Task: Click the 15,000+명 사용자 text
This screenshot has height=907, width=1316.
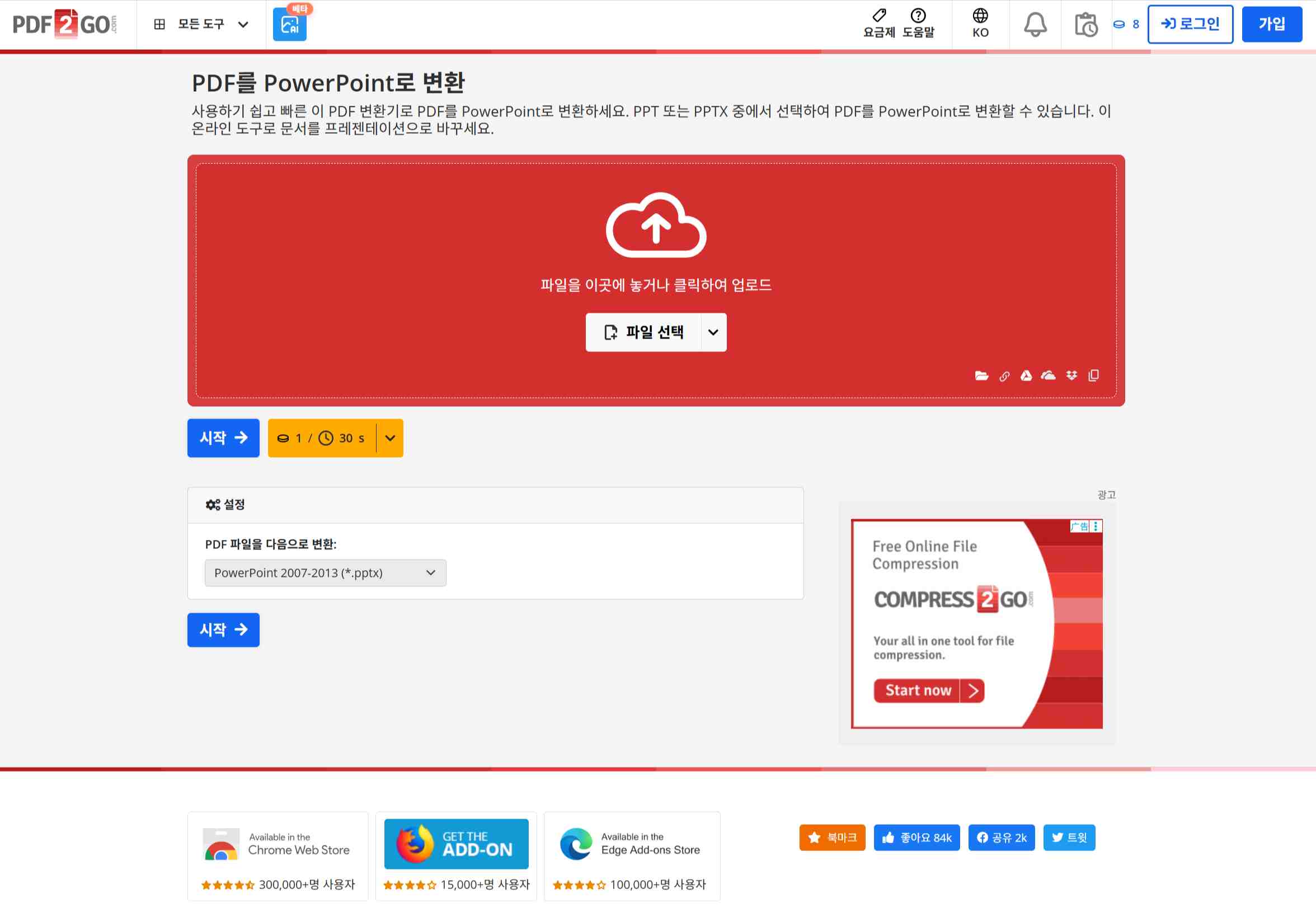Action: [485, 885]
